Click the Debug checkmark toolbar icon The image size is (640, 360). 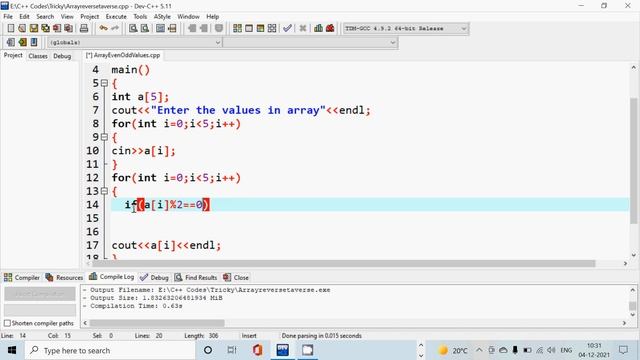click(287, 28)
